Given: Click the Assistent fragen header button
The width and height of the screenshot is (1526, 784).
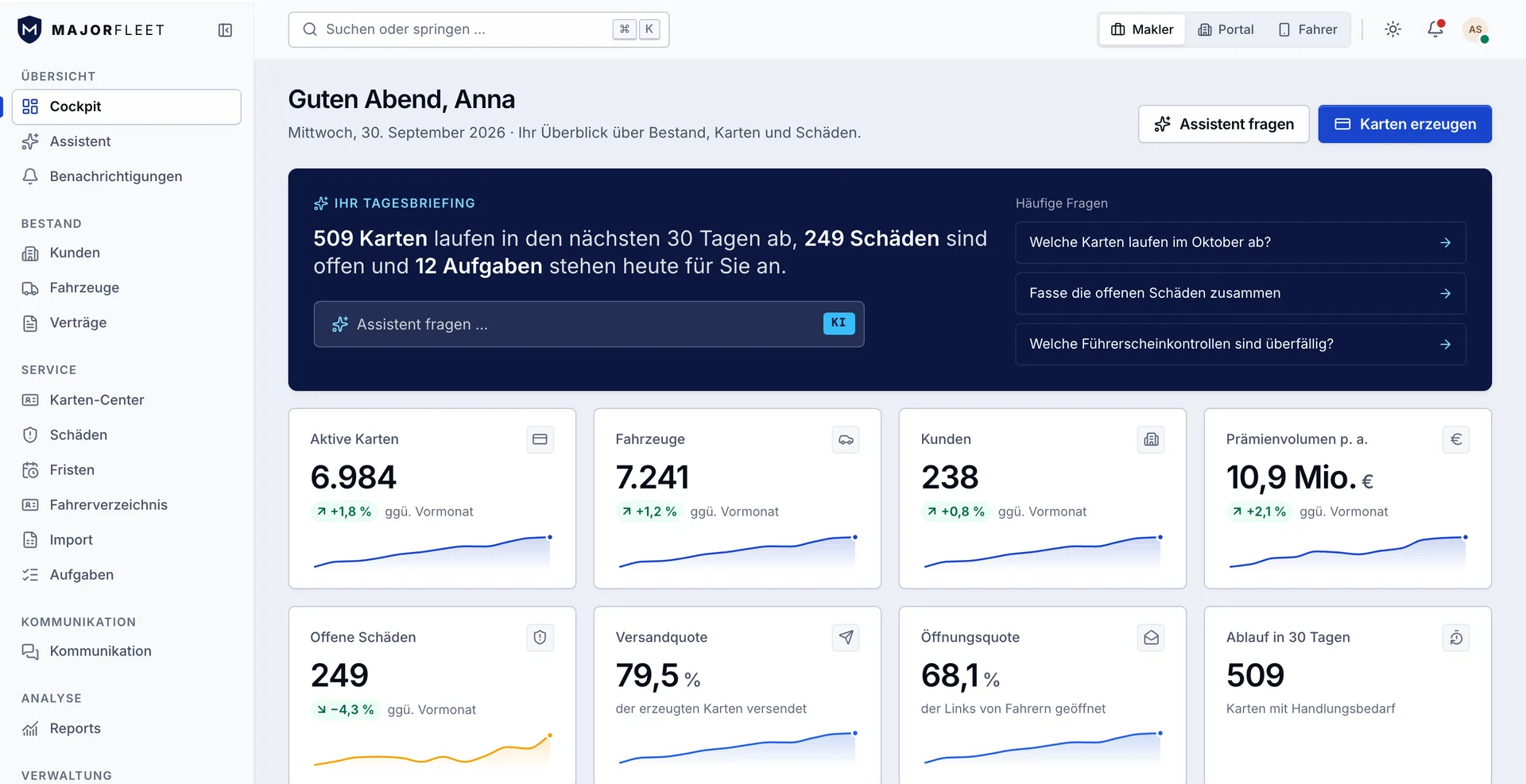Looking at the screenshot, I should coord(1223,124).
